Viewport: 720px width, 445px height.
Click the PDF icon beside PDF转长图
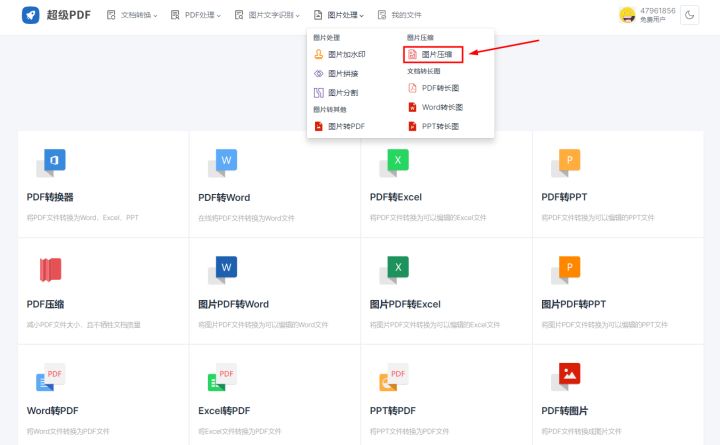[x=412, y=88]
